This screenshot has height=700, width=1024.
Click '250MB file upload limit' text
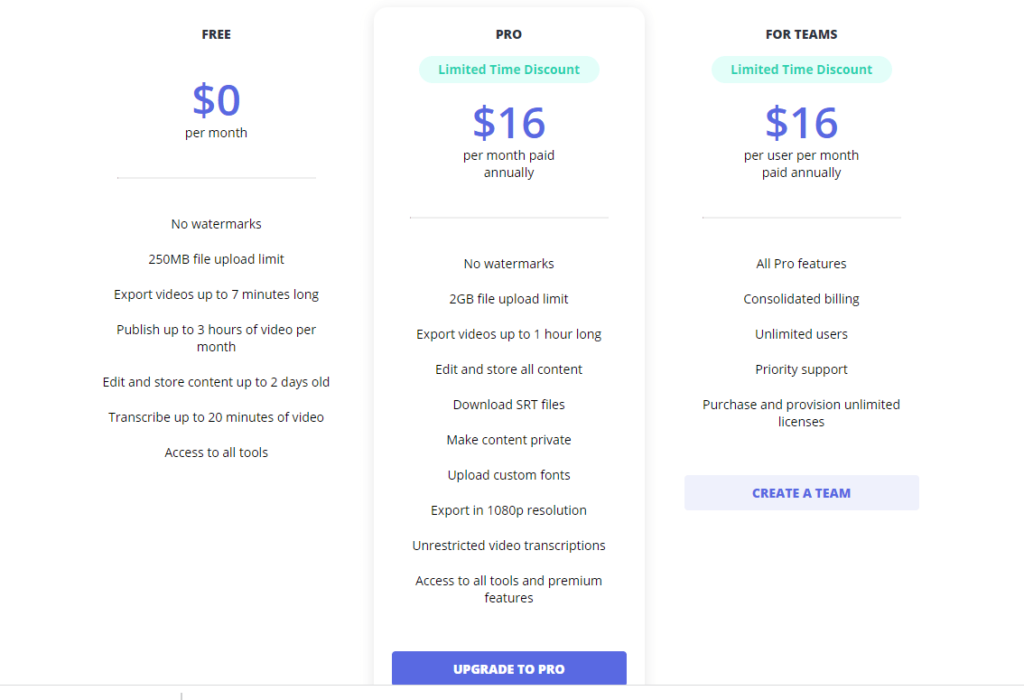tap(216, 259)
